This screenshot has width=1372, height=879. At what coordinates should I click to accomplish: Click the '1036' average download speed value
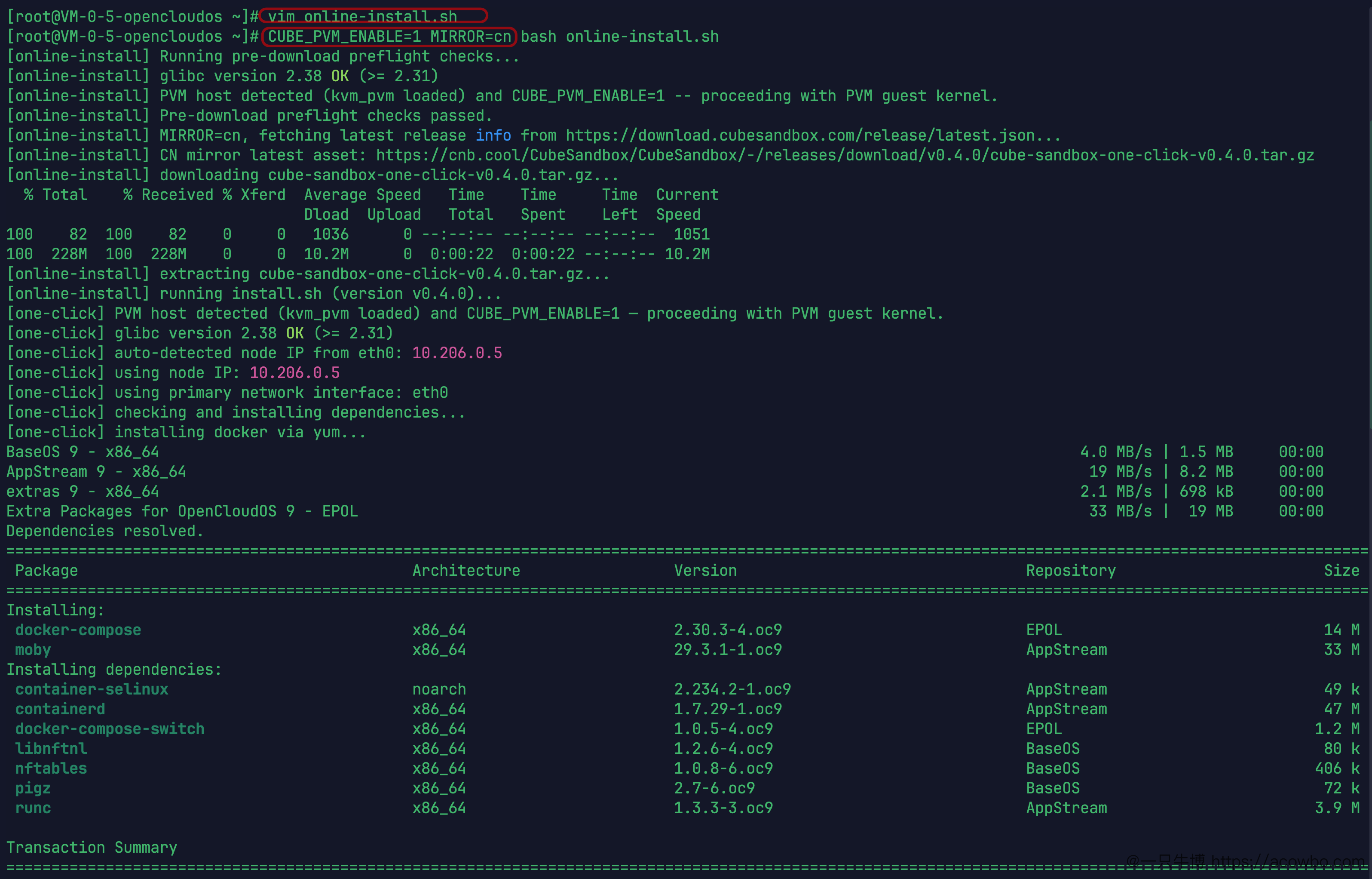[x=331, y=234]
